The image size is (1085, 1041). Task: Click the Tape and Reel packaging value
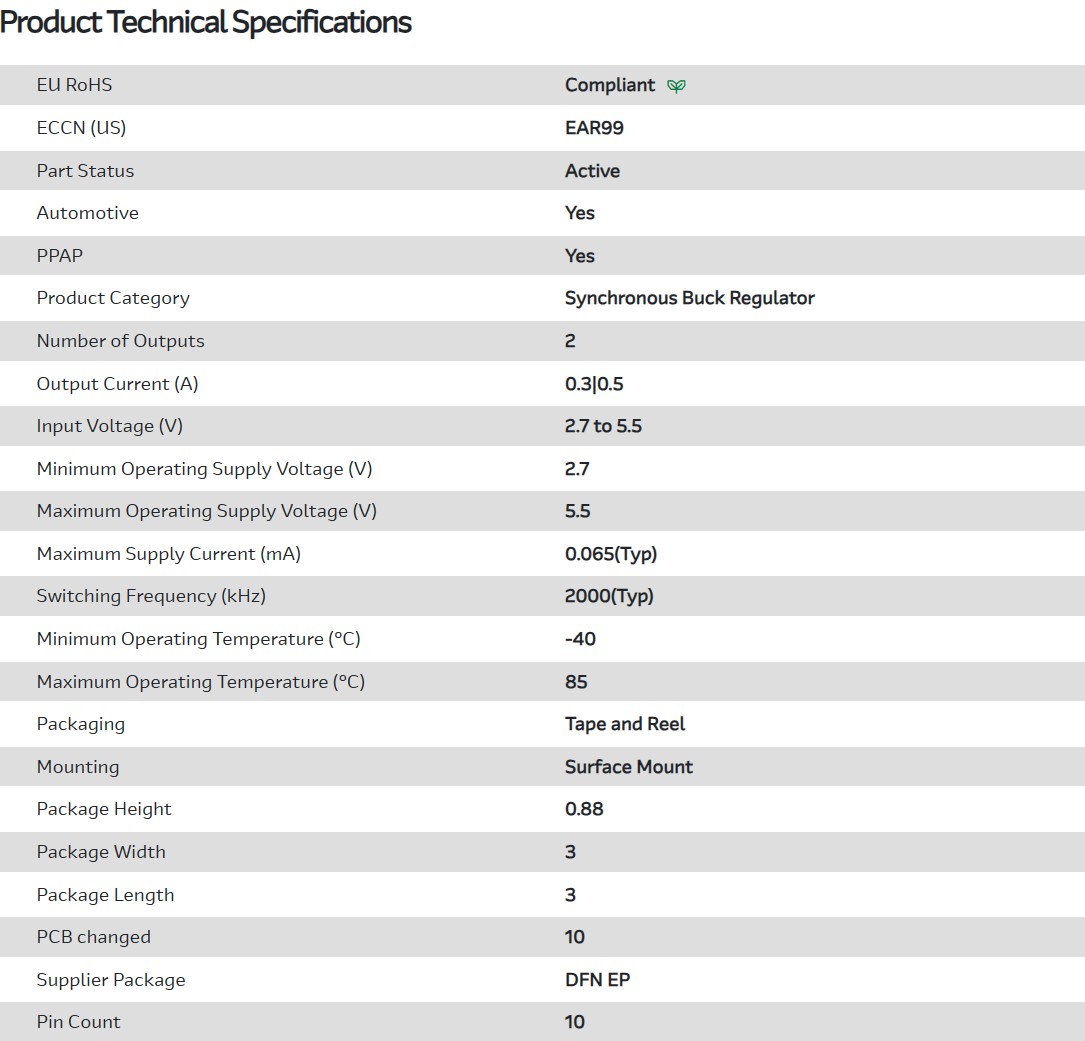tap(625, 724)
